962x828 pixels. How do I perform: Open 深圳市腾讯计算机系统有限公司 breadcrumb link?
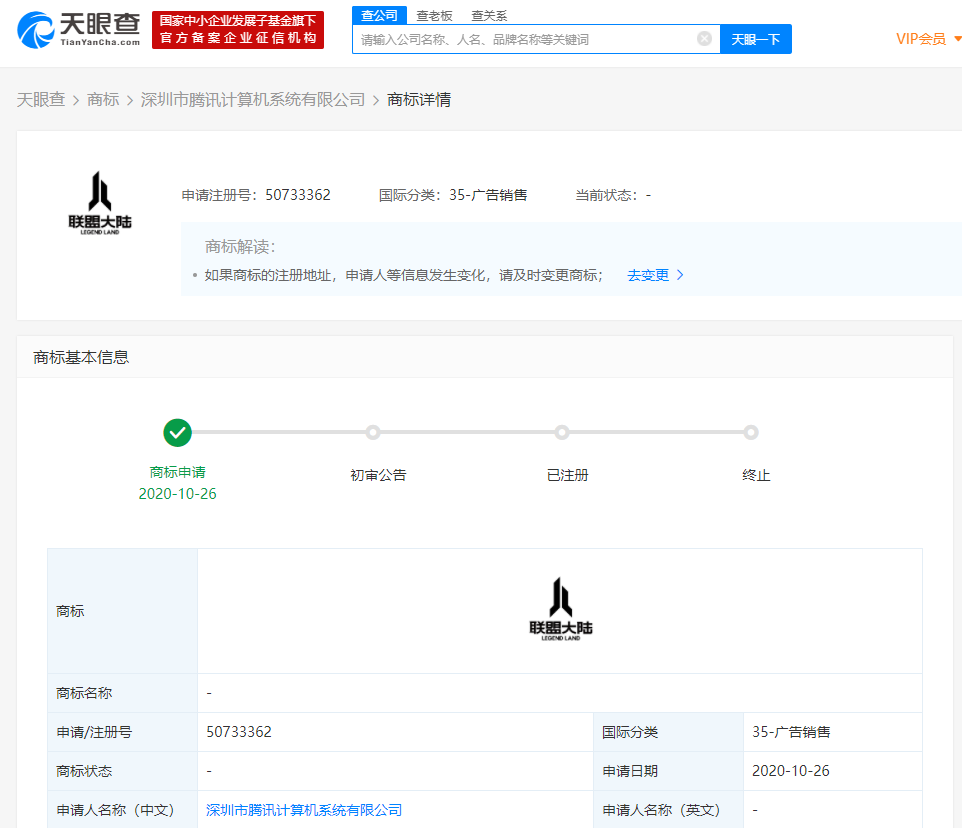pos(253,99)
